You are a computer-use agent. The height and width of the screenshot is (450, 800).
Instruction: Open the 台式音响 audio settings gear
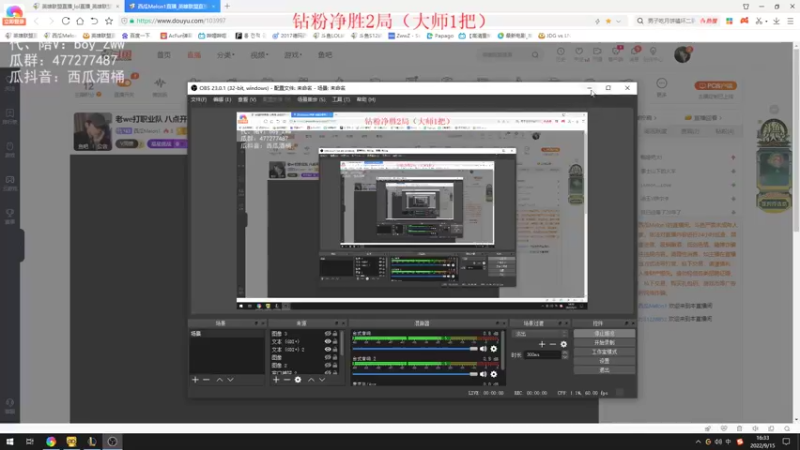pos(493,349)
